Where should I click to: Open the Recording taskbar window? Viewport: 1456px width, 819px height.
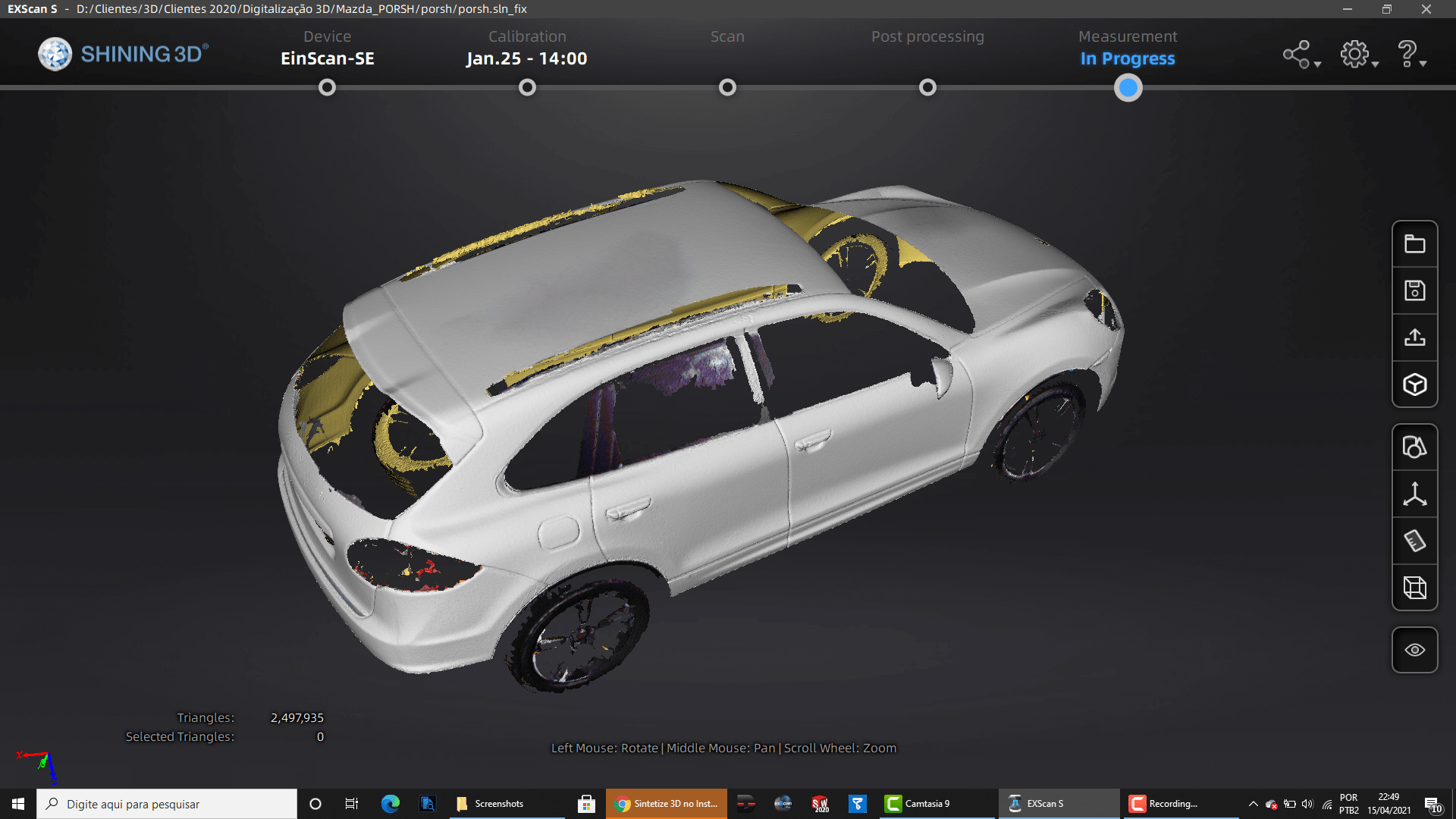pyautogui.click(x=1181, y=804)
